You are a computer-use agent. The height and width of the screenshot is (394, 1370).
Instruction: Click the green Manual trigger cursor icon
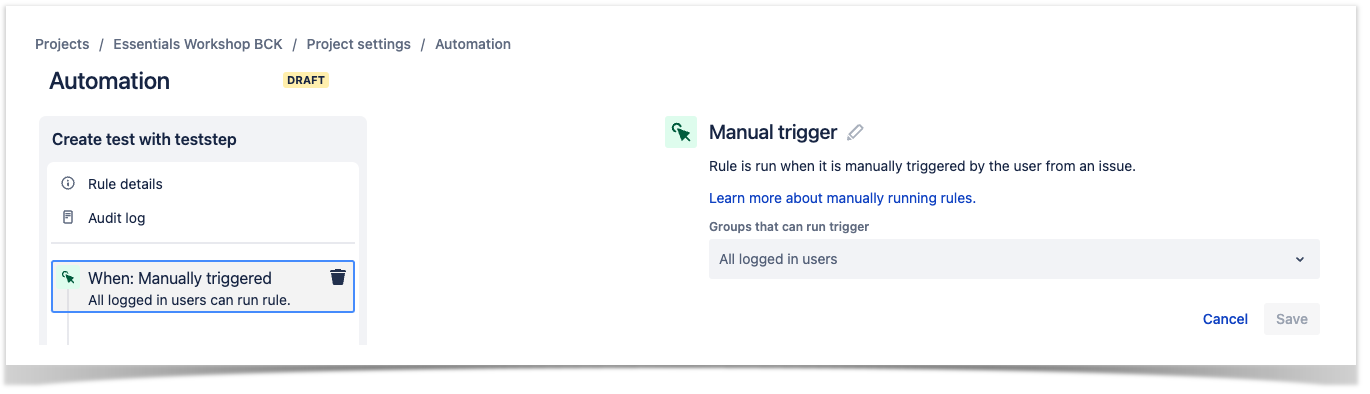(x=681, y=132)
